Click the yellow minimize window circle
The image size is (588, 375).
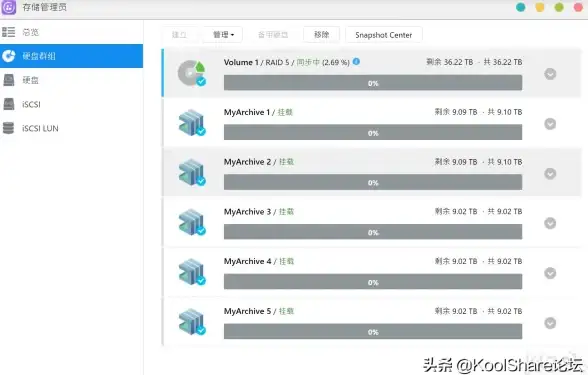point(540,7)
